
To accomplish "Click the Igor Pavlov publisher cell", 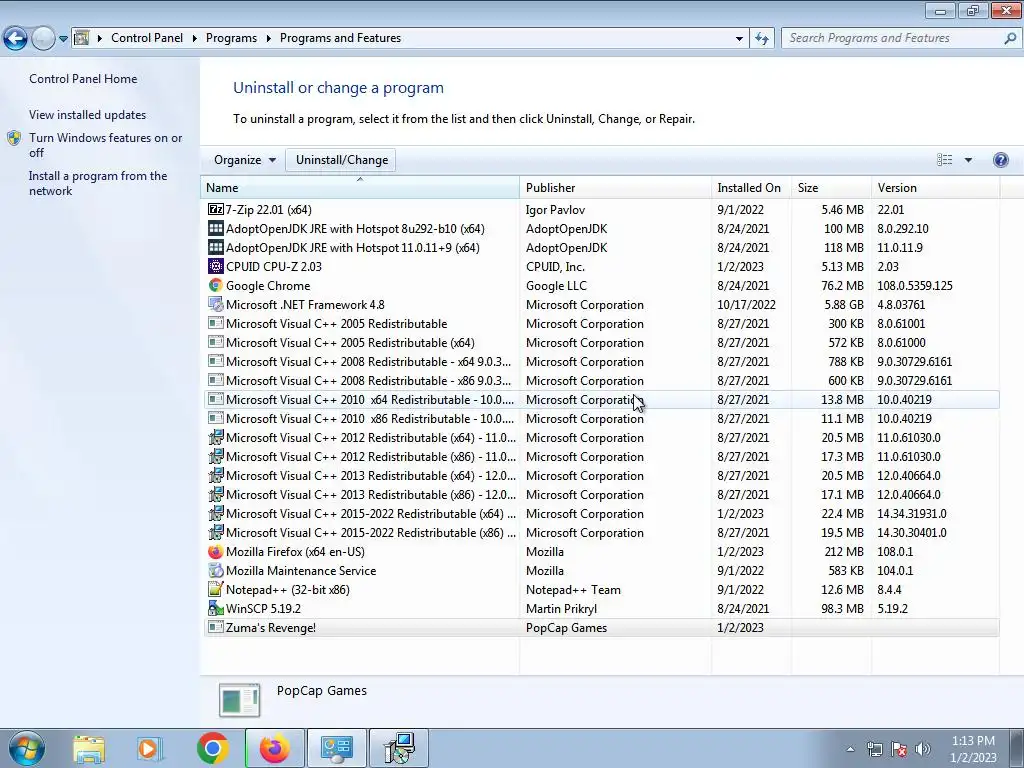I will 555,210.
